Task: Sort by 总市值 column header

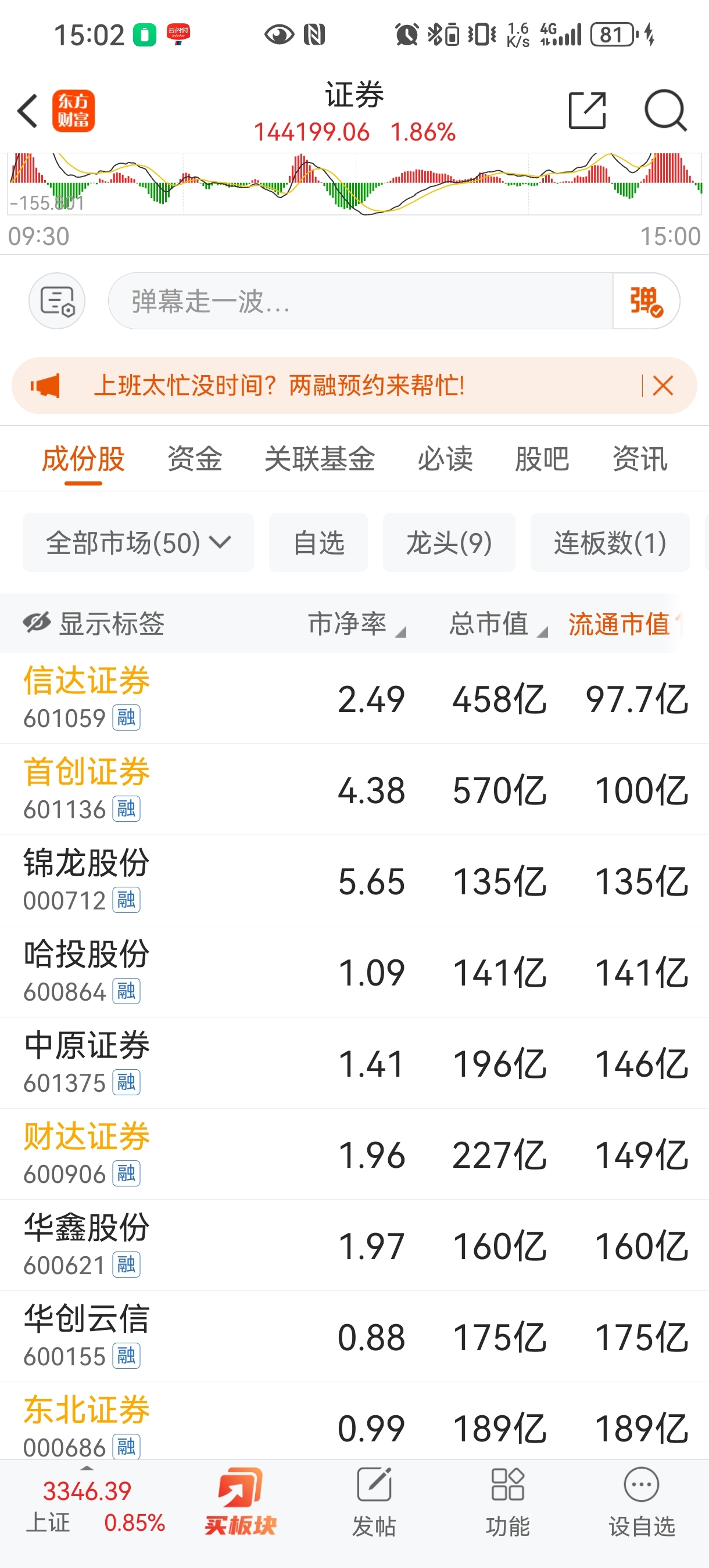Action: point(498,623)
